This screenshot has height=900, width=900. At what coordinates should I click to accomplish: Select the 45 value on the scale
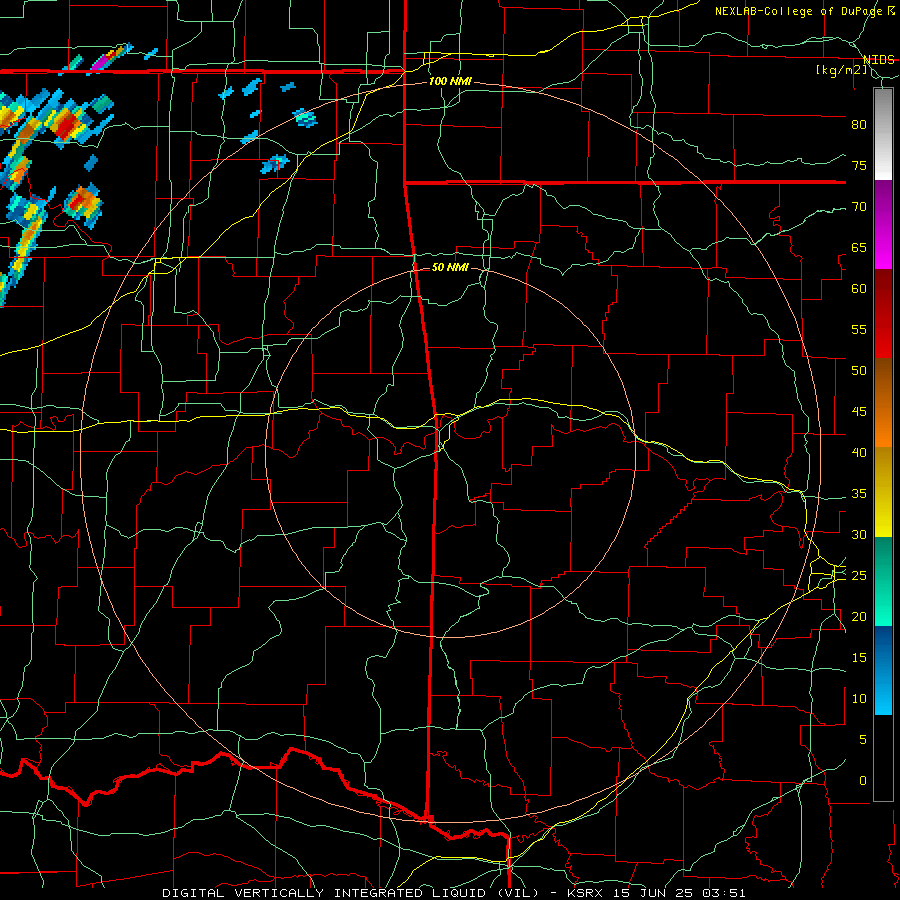coord(859,412)
